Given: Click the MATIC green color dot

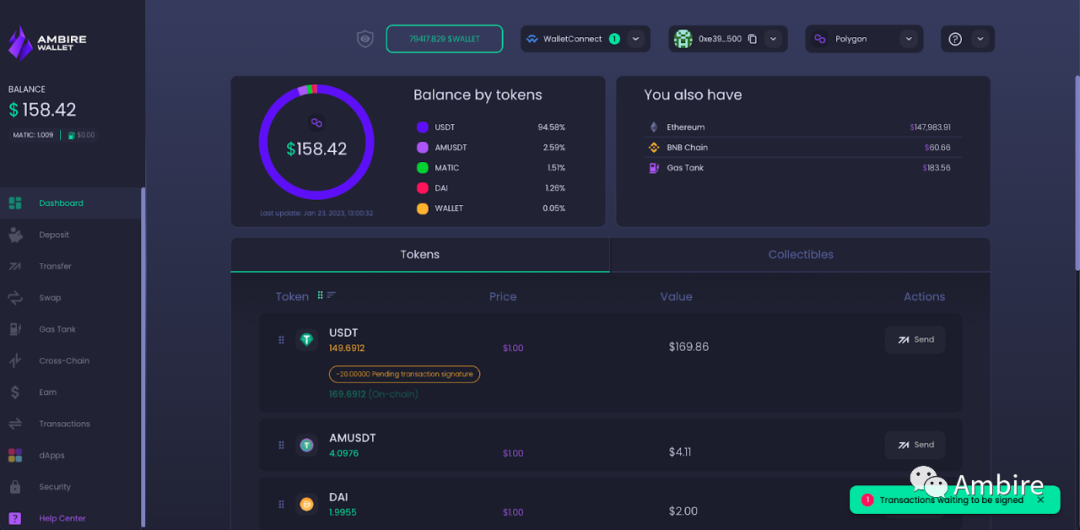Looking at the screenshot, I should (x=422, y=167).
